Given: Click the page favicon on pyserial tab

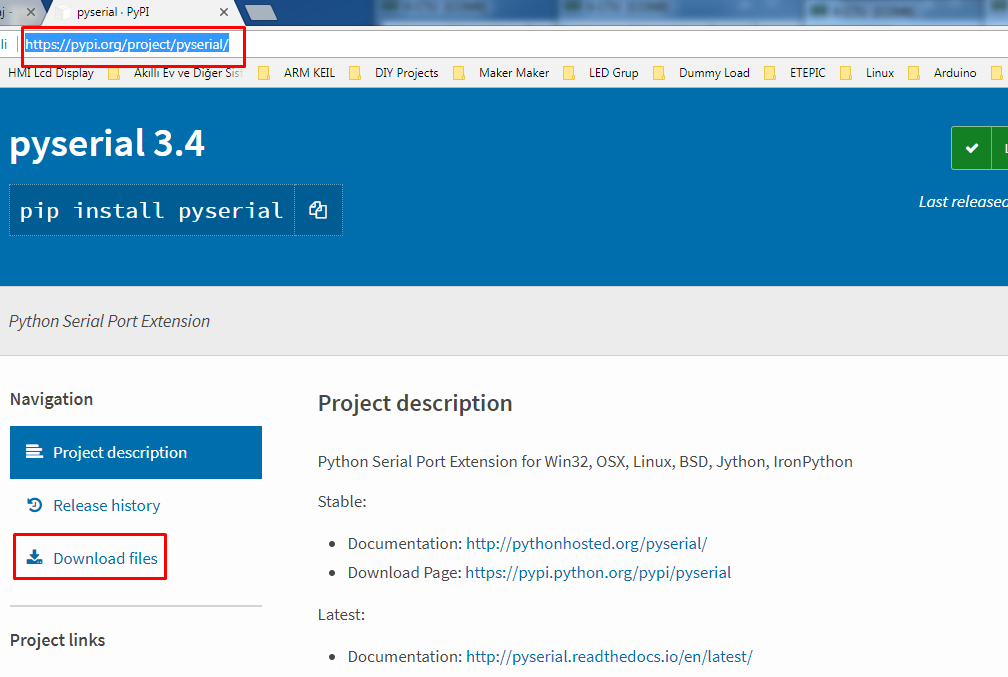Looking at the screenshot, I should (x=63, y=12).
